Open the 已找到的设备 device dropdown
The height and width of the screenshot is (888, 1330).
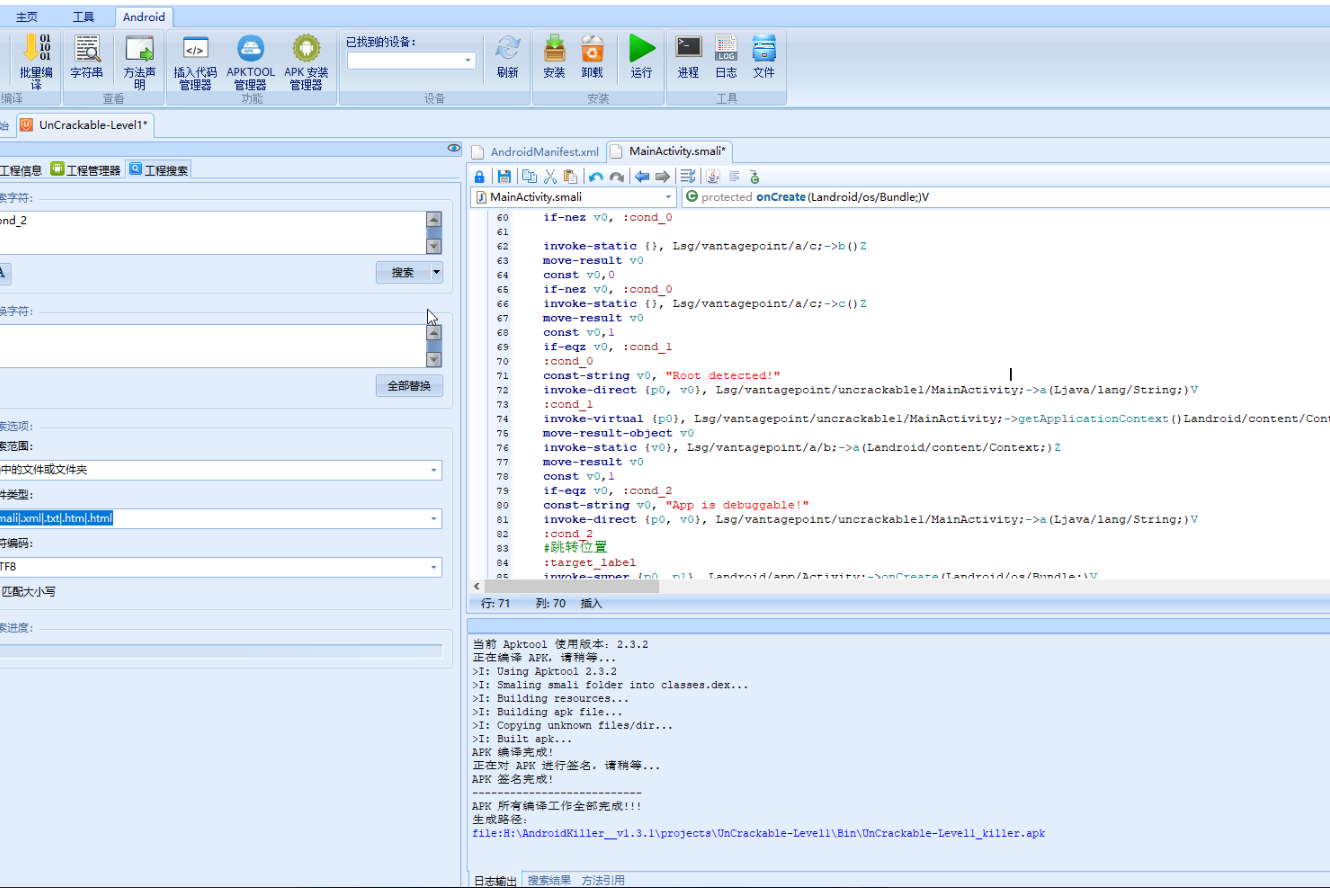pos(468,61)
